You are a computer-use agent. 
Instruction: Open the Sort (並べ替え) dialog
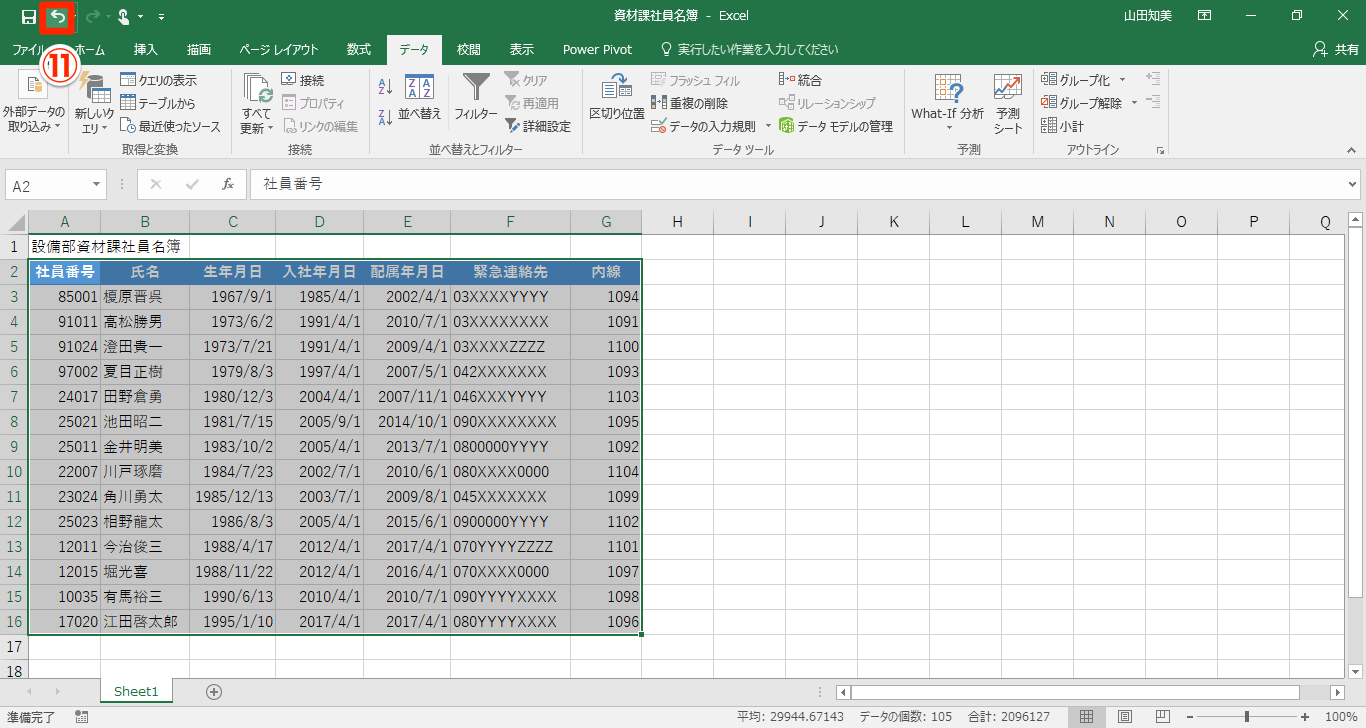tap(420, 97)
